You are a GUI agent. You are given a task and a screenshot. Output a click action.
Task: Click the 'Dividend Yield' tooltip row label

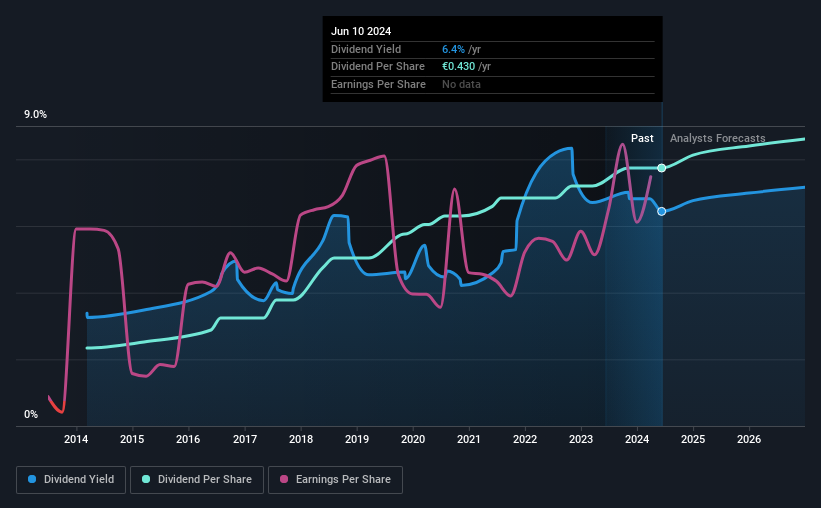coord(366,49)
